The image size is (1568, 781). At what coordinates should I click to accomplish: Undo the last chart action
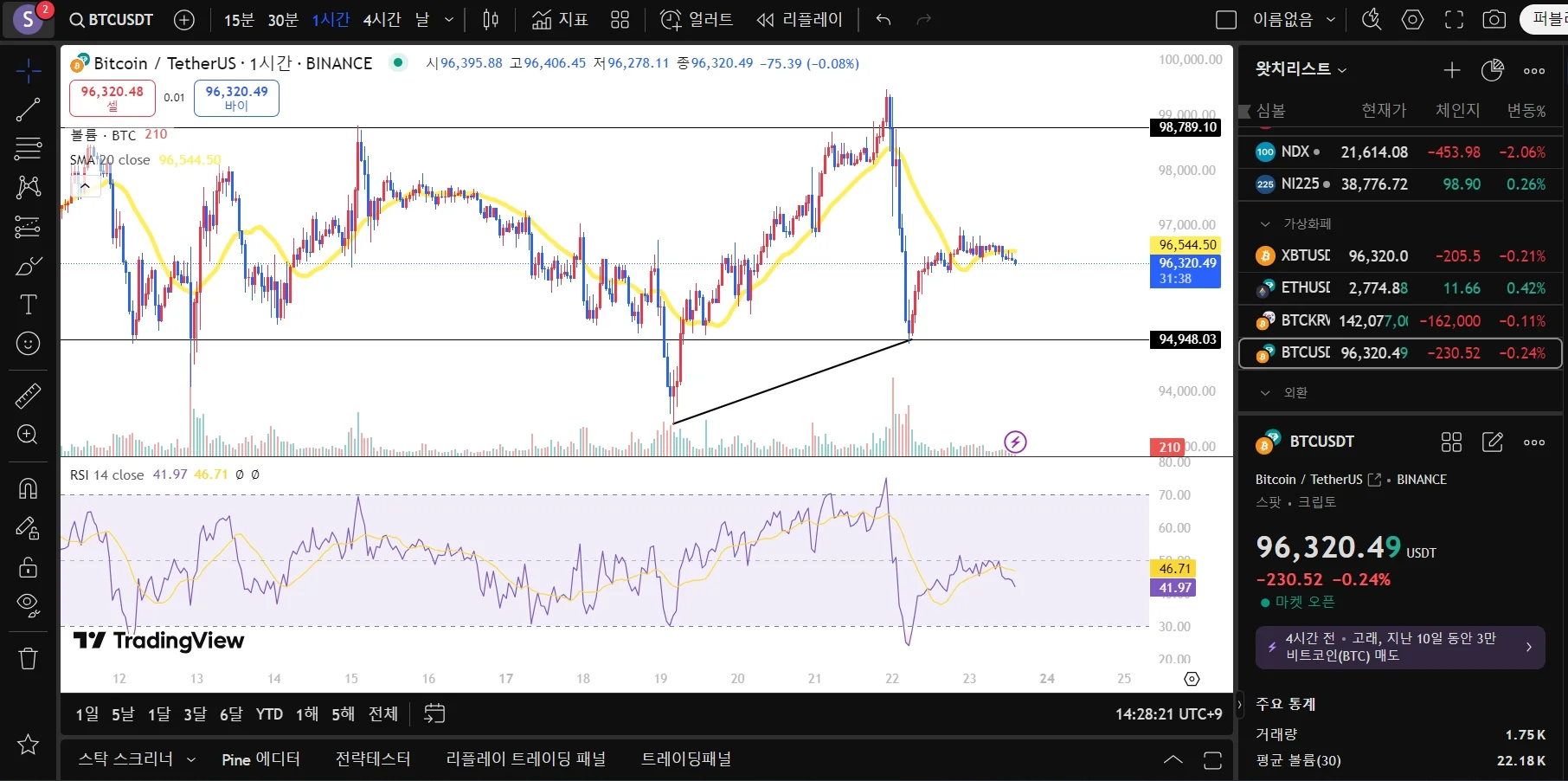(883, 19)
